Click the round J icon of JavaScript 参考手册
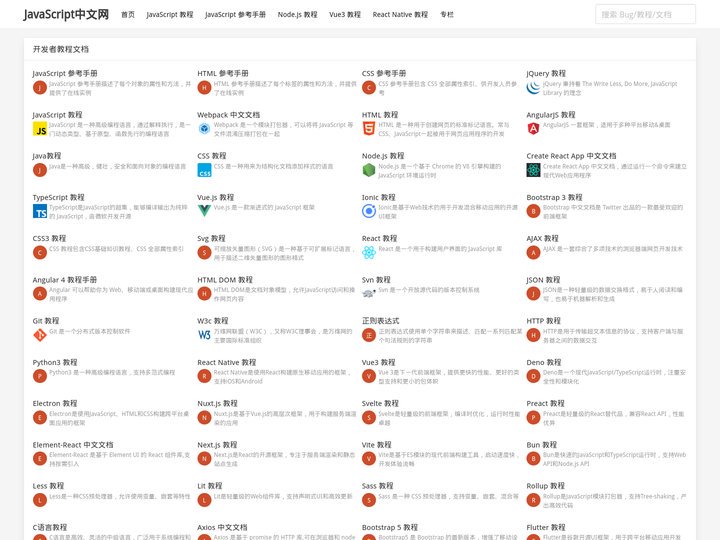 point(40,87)
